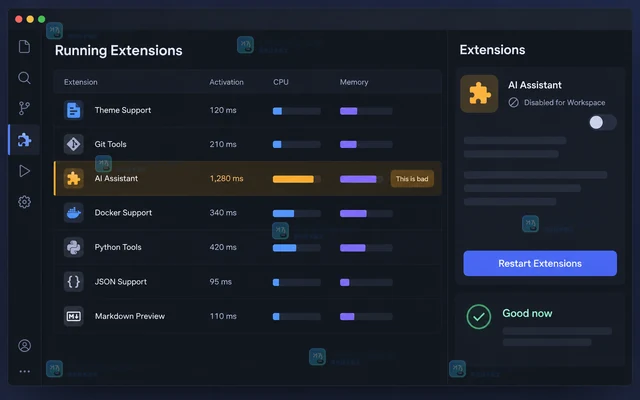Click the Running Extensions heading
640x400 pixels.
click(x=118, y=51)
